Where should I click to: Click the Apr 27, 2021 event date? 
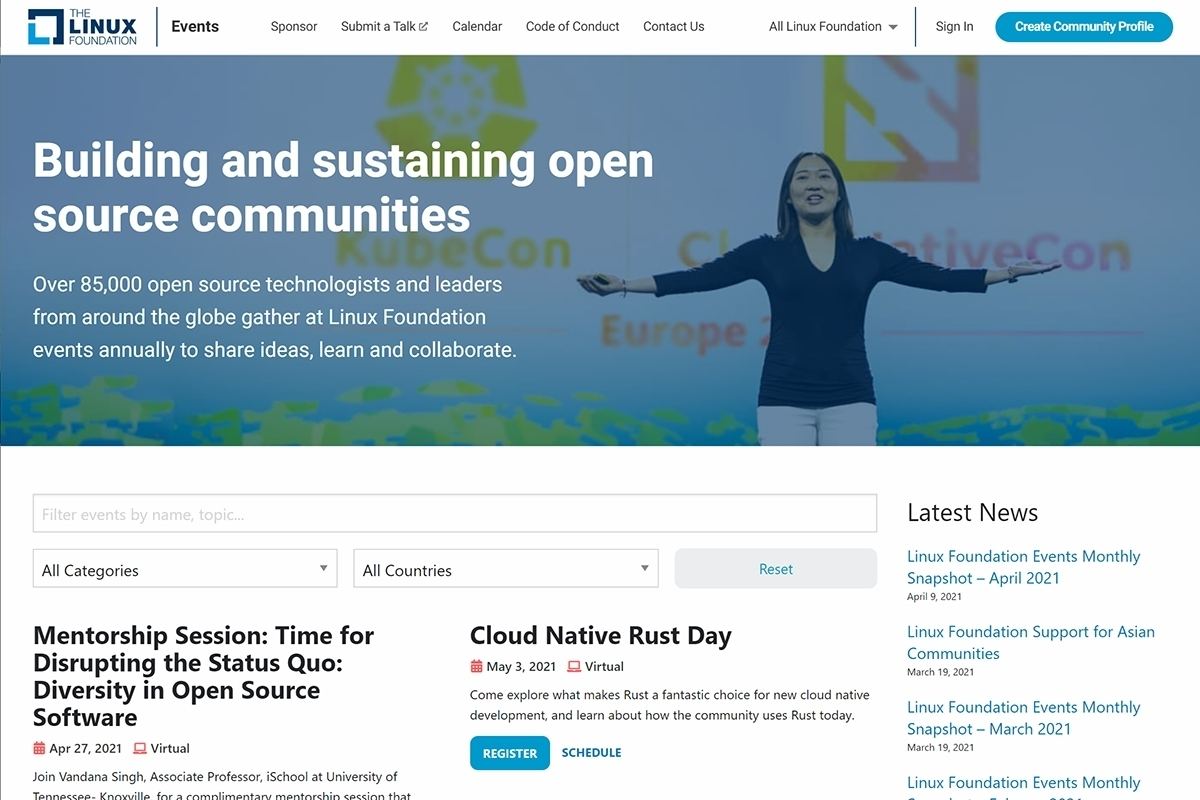(x=85, y=748)
